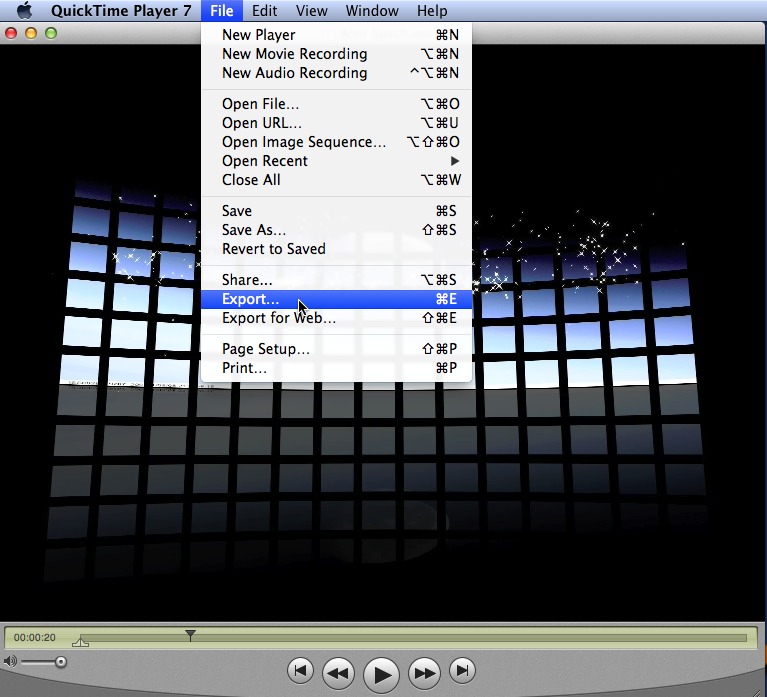Choose Save from the File menu
Screen dimensions: 767x697
pyautogui.click(x=337, y=211)
